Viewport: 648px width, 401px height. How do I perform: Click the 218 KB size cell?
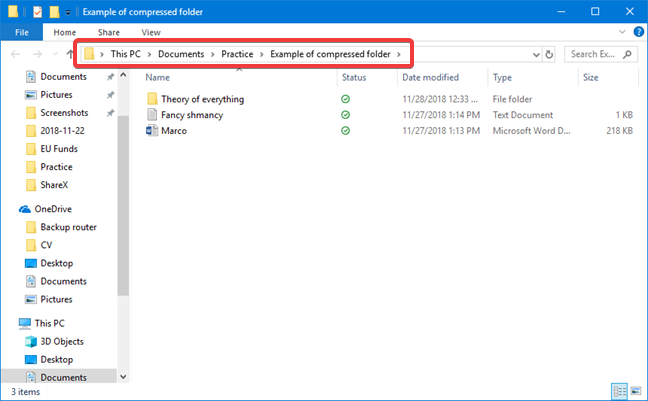(619, 131)
